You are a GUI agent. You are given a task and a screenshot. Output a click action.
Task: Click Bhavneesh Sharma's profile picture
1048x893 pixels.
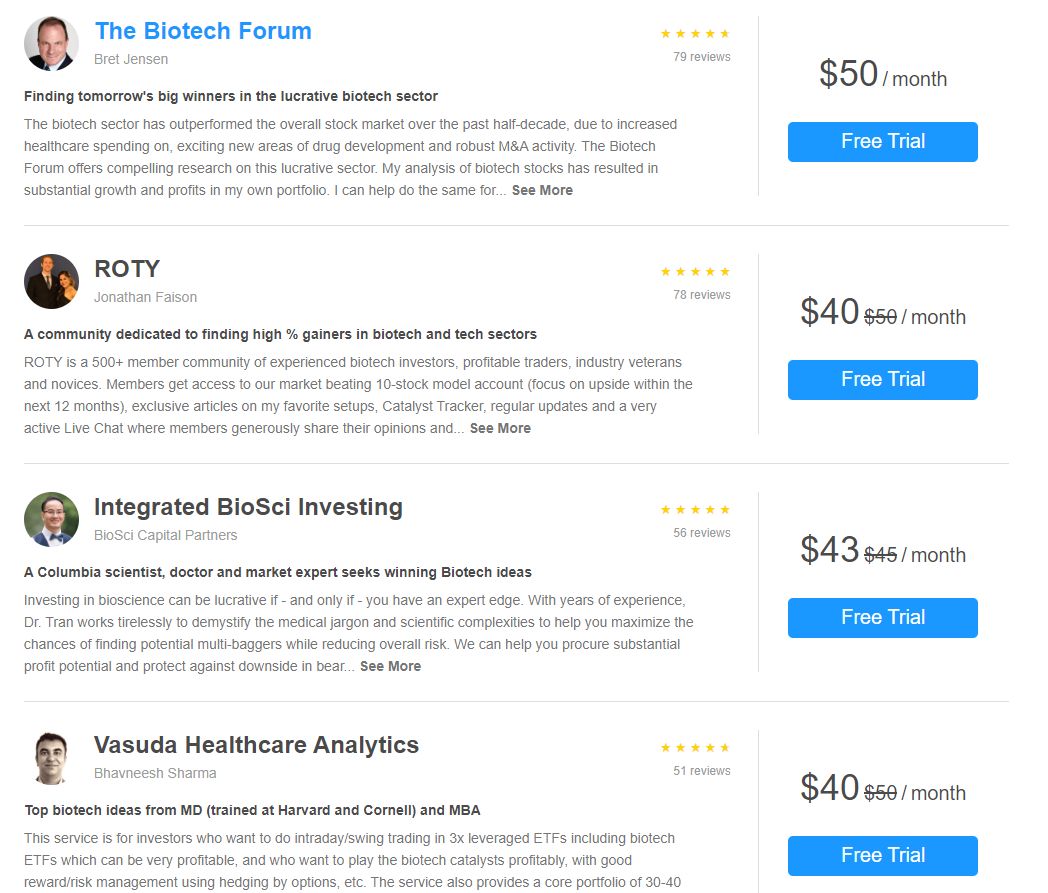pos(51,758)
